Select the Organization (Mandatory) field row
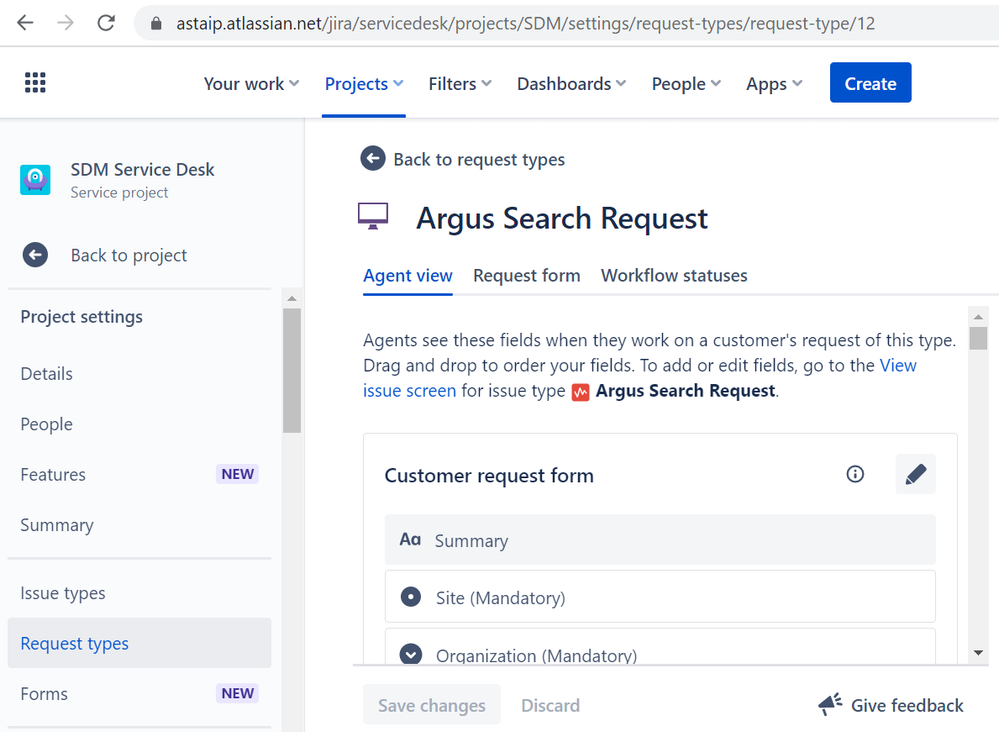The image size is (999, 732). coord(660,647)
